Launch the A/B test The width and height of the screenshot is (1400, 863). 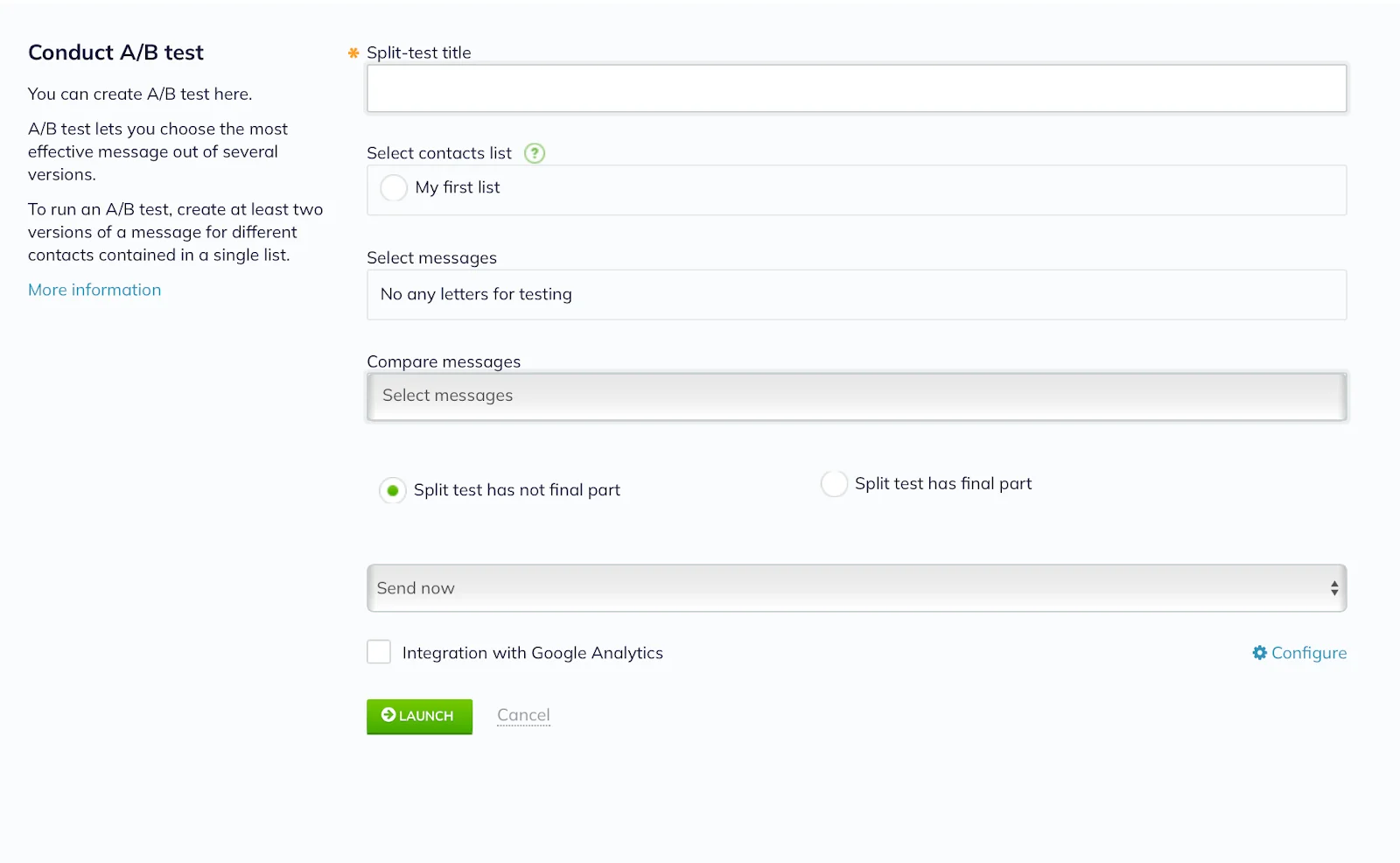[x=419, y=716]
